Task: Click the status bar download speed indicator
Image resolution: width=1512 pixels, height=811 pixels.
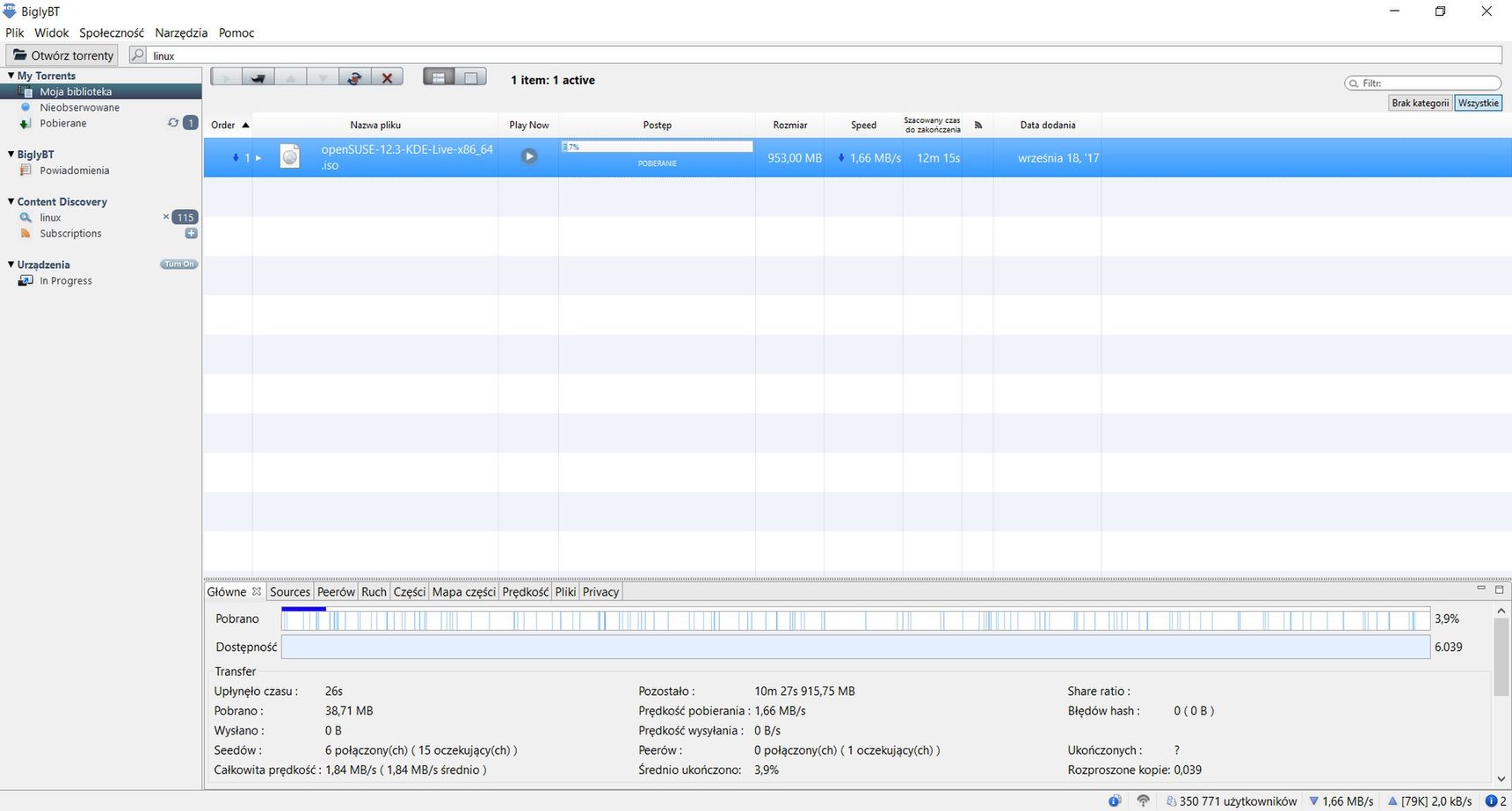Action: pos(1341,800)
